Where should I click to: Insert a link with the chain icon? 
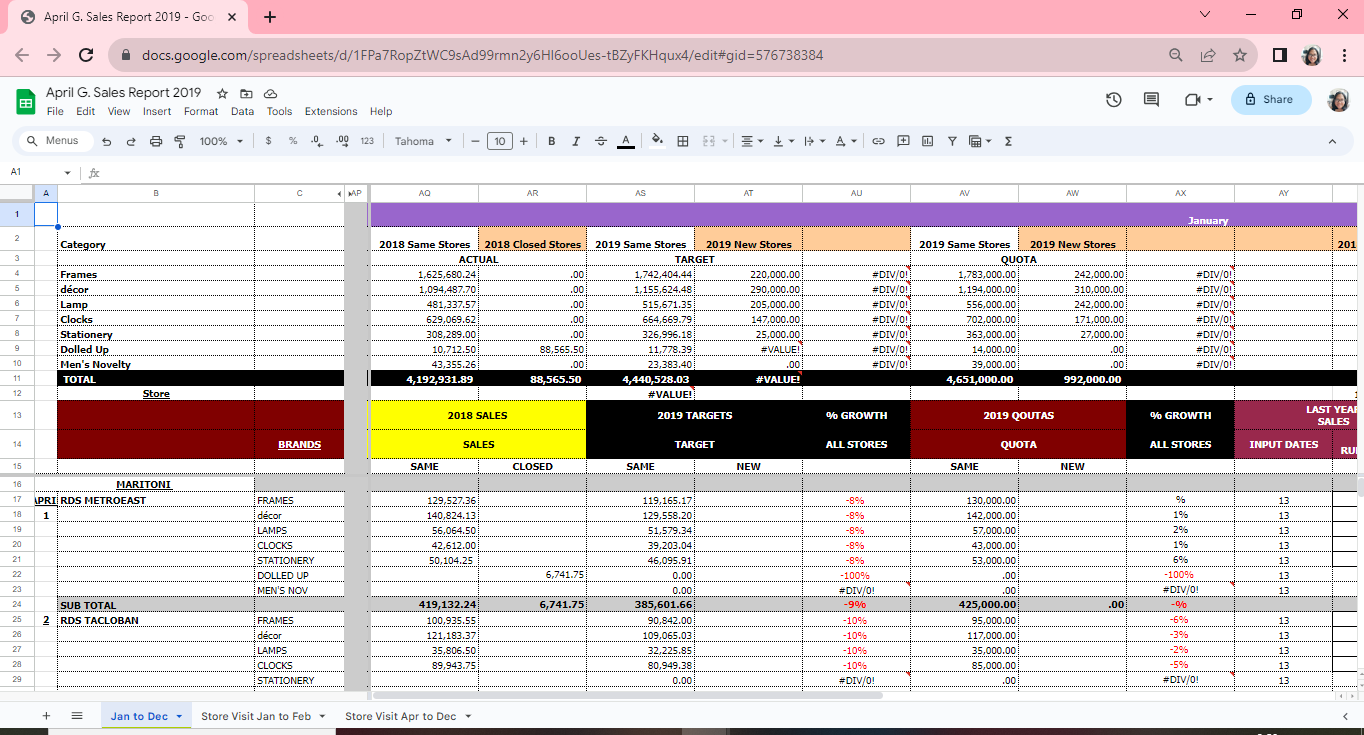tap(879, 142)
